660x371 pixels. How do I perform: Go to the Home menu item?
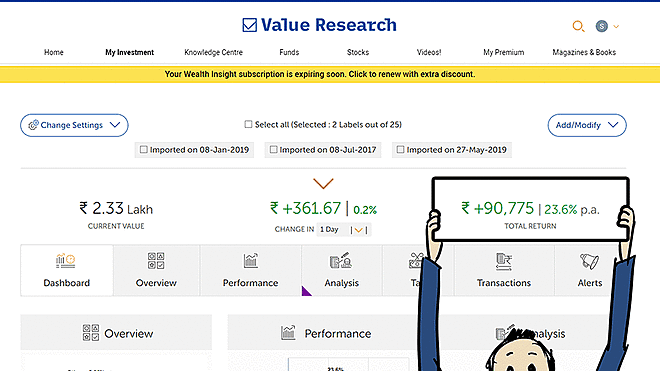click(54, 52)
